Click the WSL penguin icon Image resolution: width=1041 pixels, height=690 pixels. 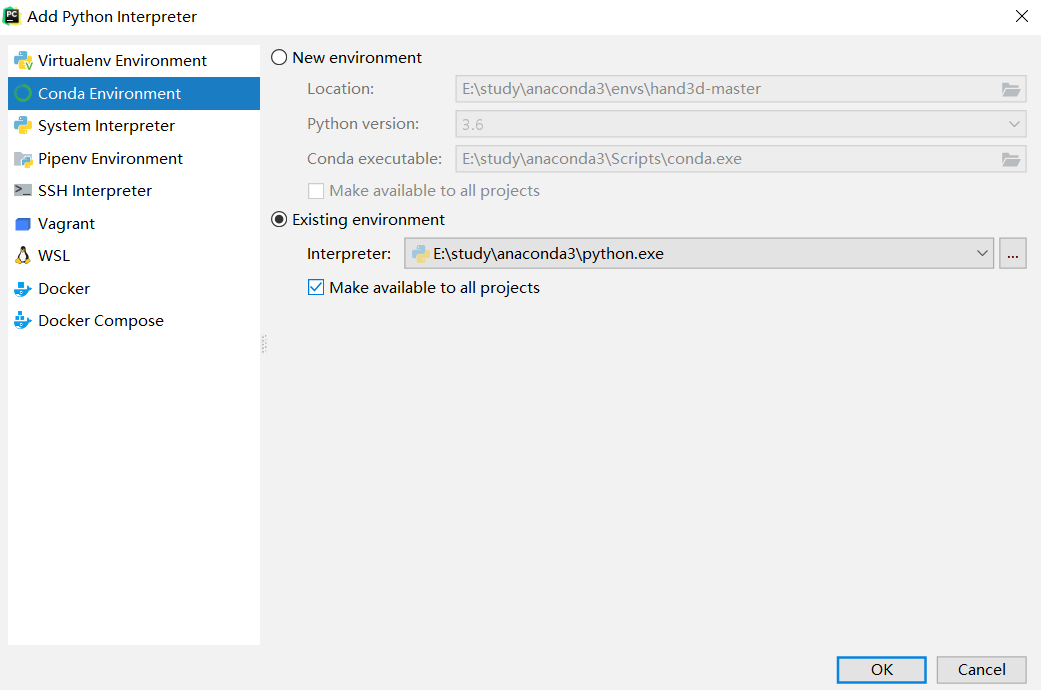point(23,256)
